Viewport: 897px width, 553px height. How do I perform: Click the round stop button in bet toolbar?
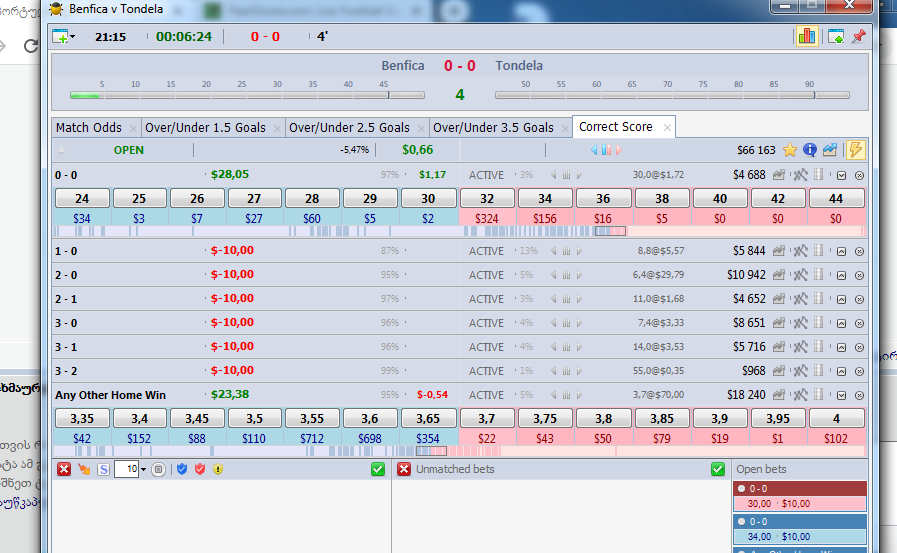coord(158,470)
